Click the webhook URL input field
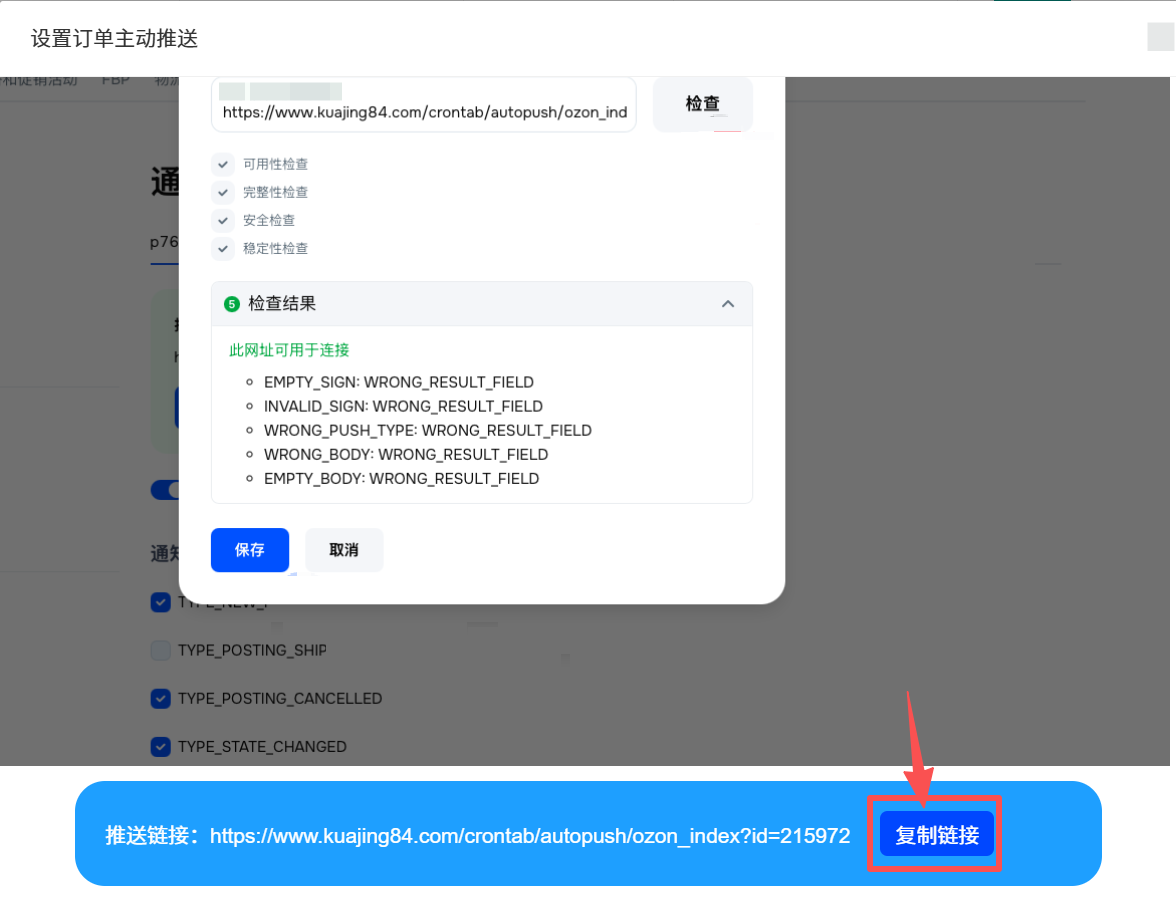Image resolution: width=1176 pixels, height=897 pixels. coord(424,112)
